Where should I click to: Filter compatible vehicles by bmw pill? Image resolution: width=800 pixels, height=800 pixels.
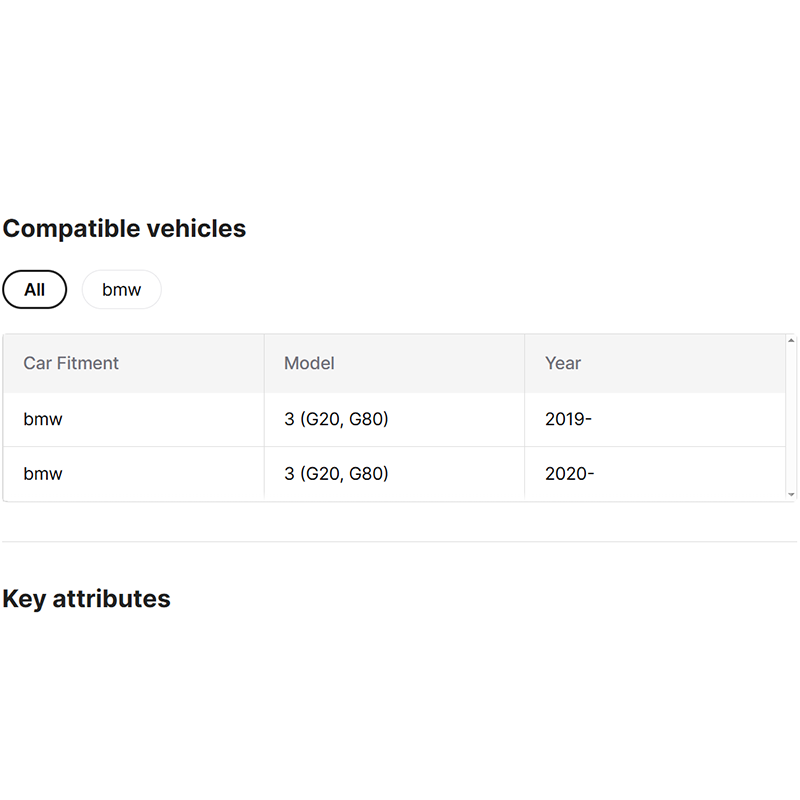point(121,290)
